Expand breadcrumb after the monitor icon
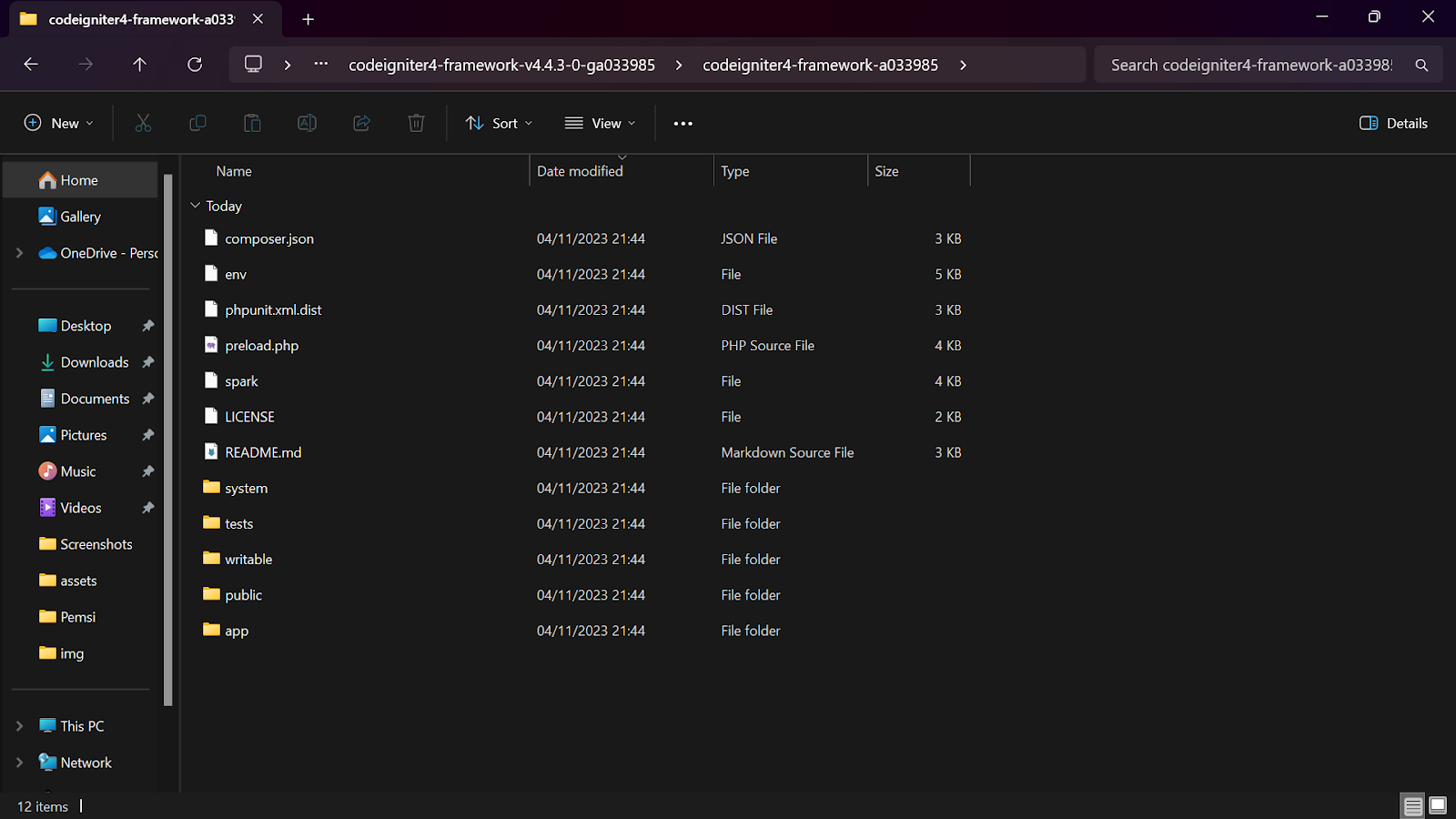The width and height of the screenshot is (1456, 819). (x=288, y=65)
